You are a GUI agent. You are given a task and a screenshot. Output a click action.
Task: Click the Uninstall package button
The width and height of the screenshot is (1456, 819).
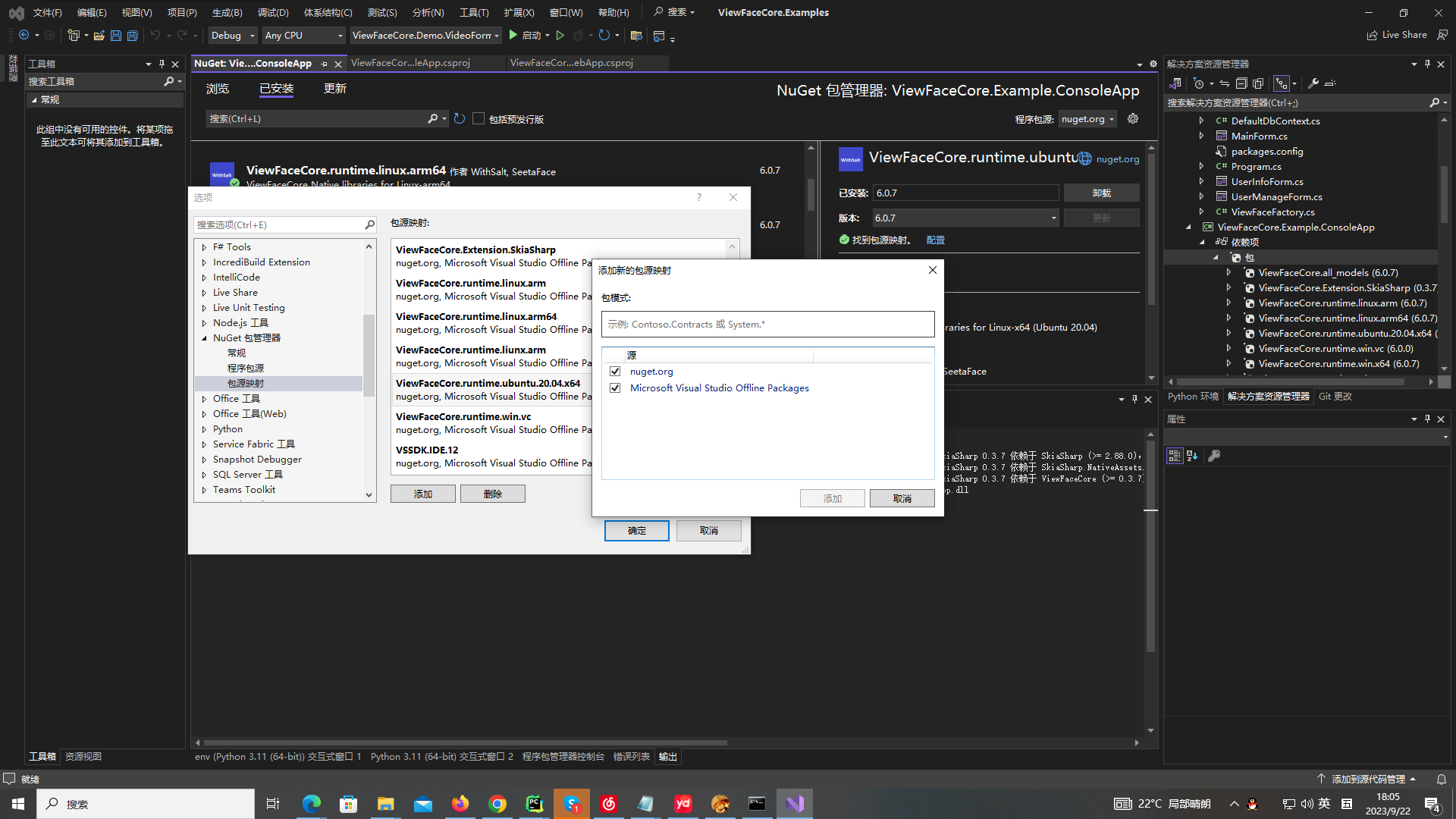(x=1101, y=193)
